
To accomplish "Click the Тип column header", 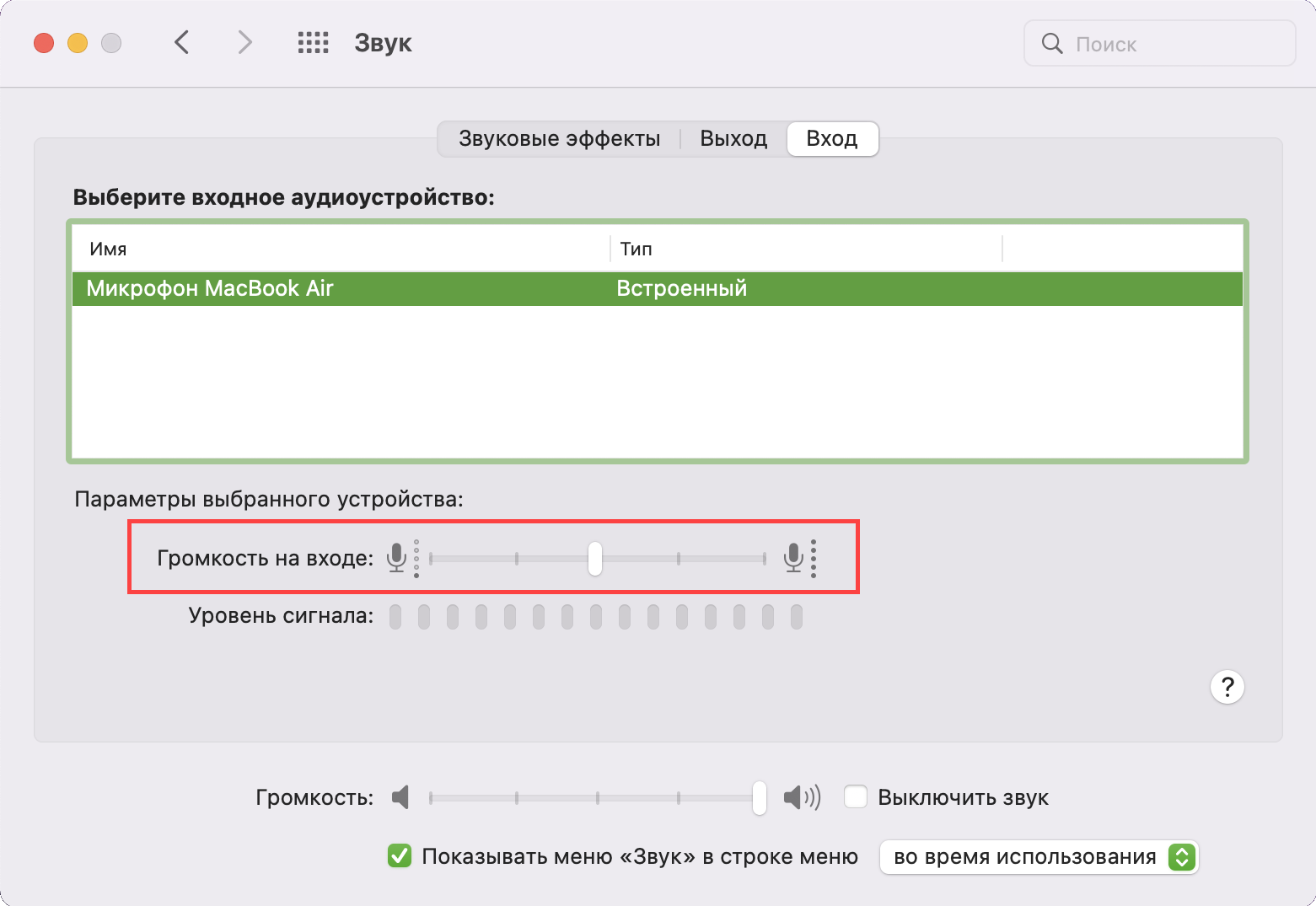I will (806, 249).
